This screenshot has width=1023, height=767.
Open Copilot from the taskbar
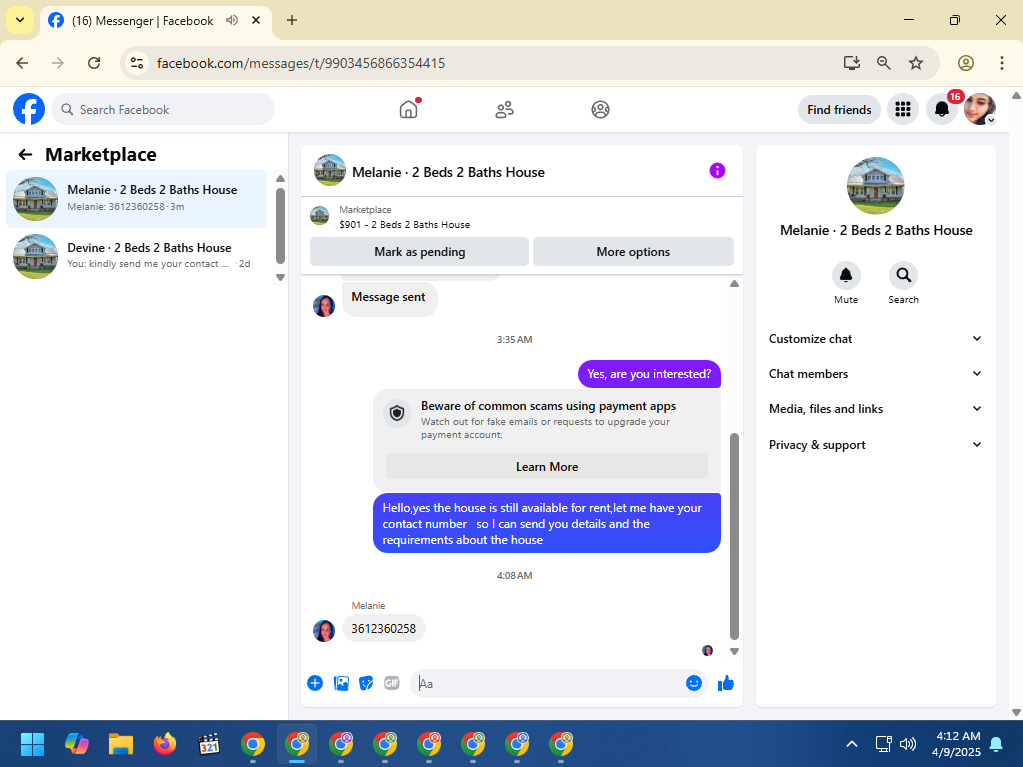pyautogui.click(x=76, y=744)
